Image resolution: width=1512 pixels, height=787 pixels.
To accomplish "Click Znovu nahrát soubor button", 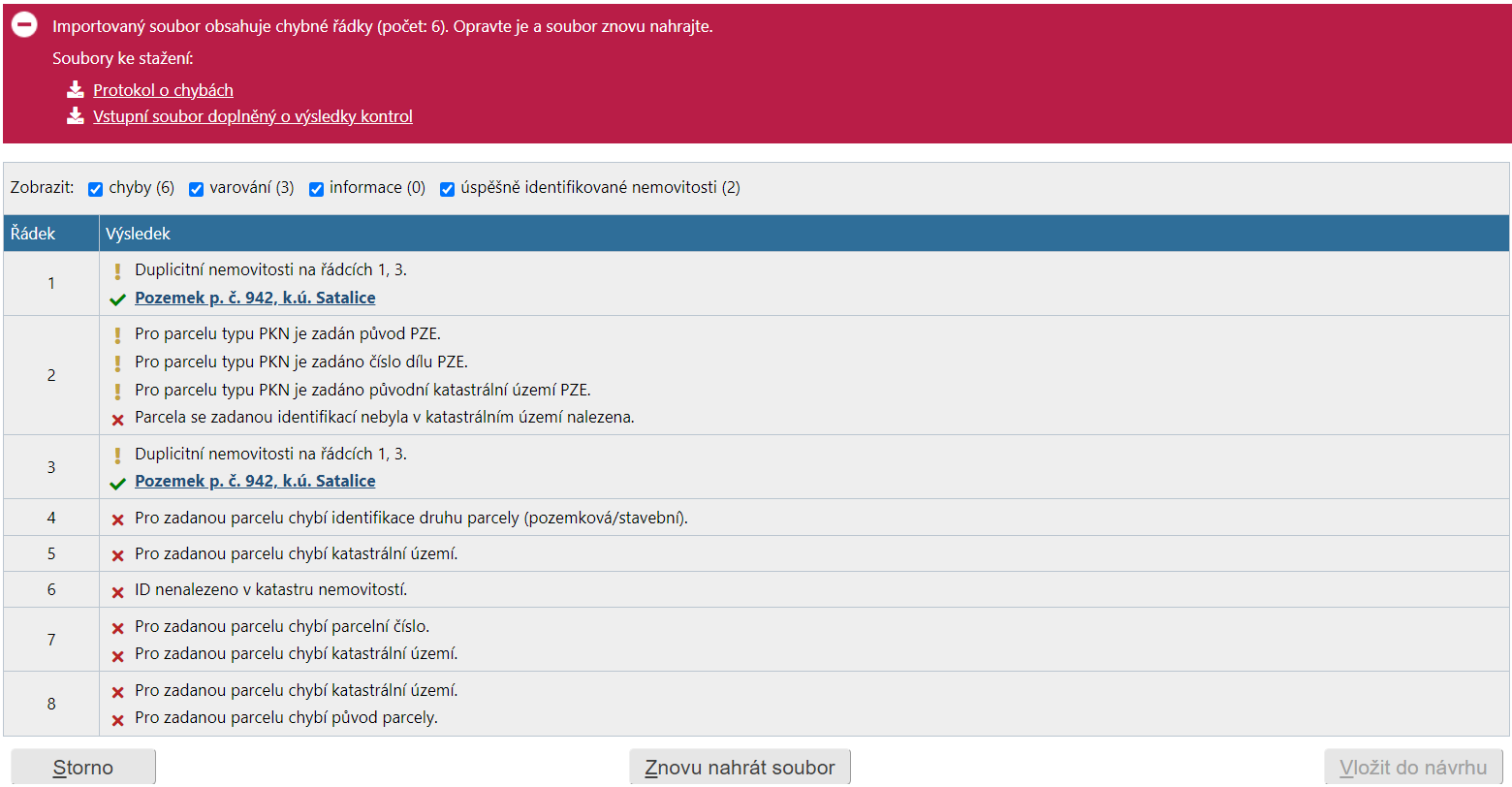I will coord(740,768).
